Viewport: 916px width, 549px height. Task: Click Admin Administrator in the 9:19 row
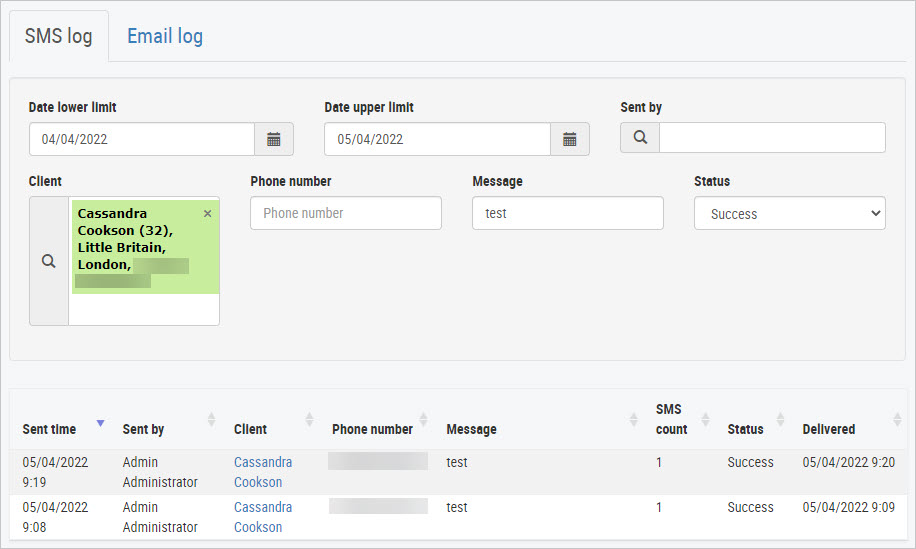point(160,472)
